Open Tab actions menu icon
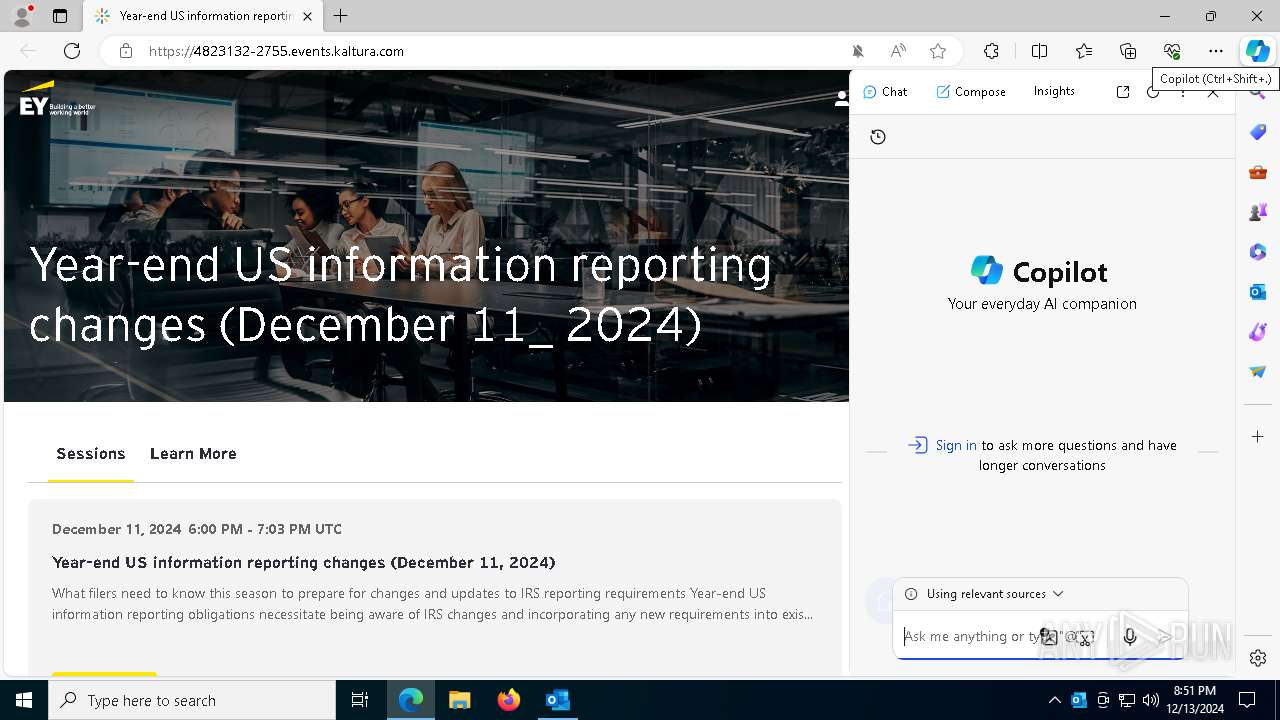Image resolution: width=1280 pixels, height=720 pixels. [x=60, y=16]
